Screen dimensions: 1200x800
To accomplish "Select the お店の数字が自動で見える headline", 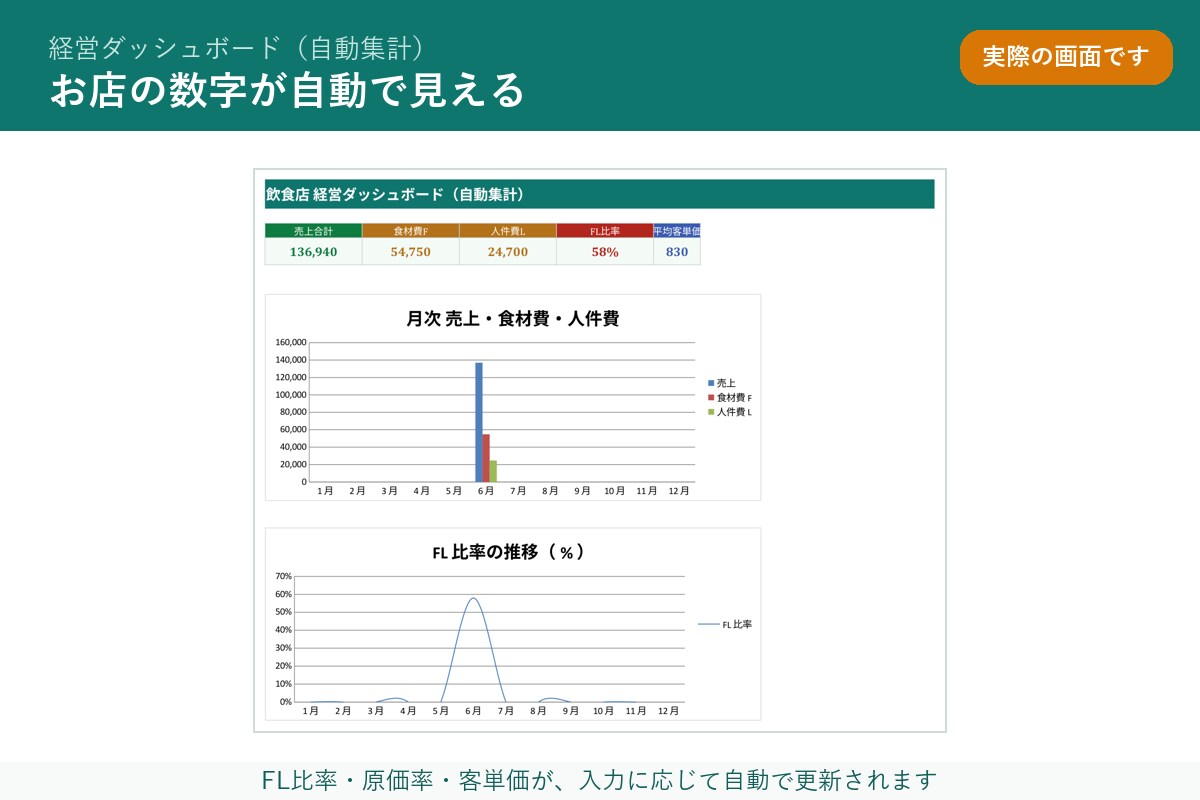I will [x=288, y=90].
